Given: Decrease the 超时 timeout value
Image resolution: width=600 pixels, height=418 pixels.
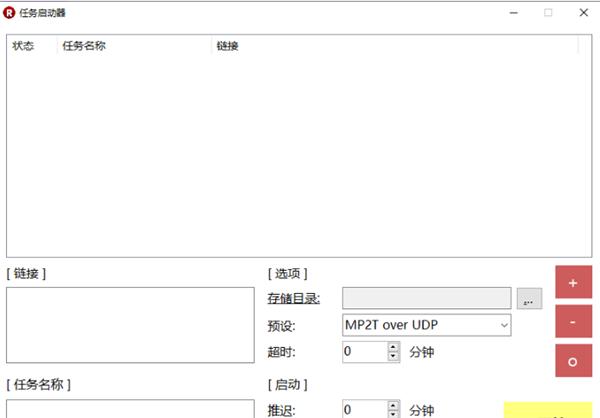Looking at the screenshot, I should click(x=393, y=356).
